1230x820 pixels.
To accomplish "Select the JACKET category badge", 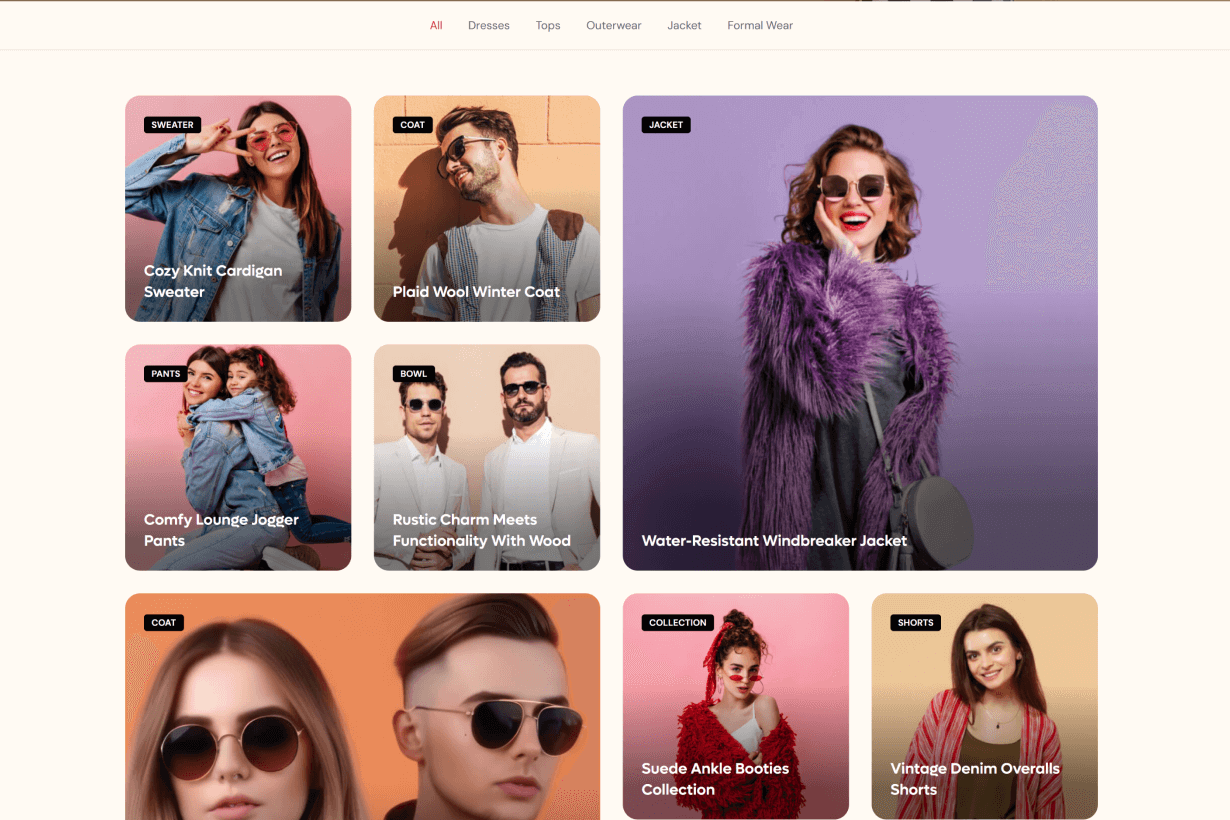I will point(665,125).
